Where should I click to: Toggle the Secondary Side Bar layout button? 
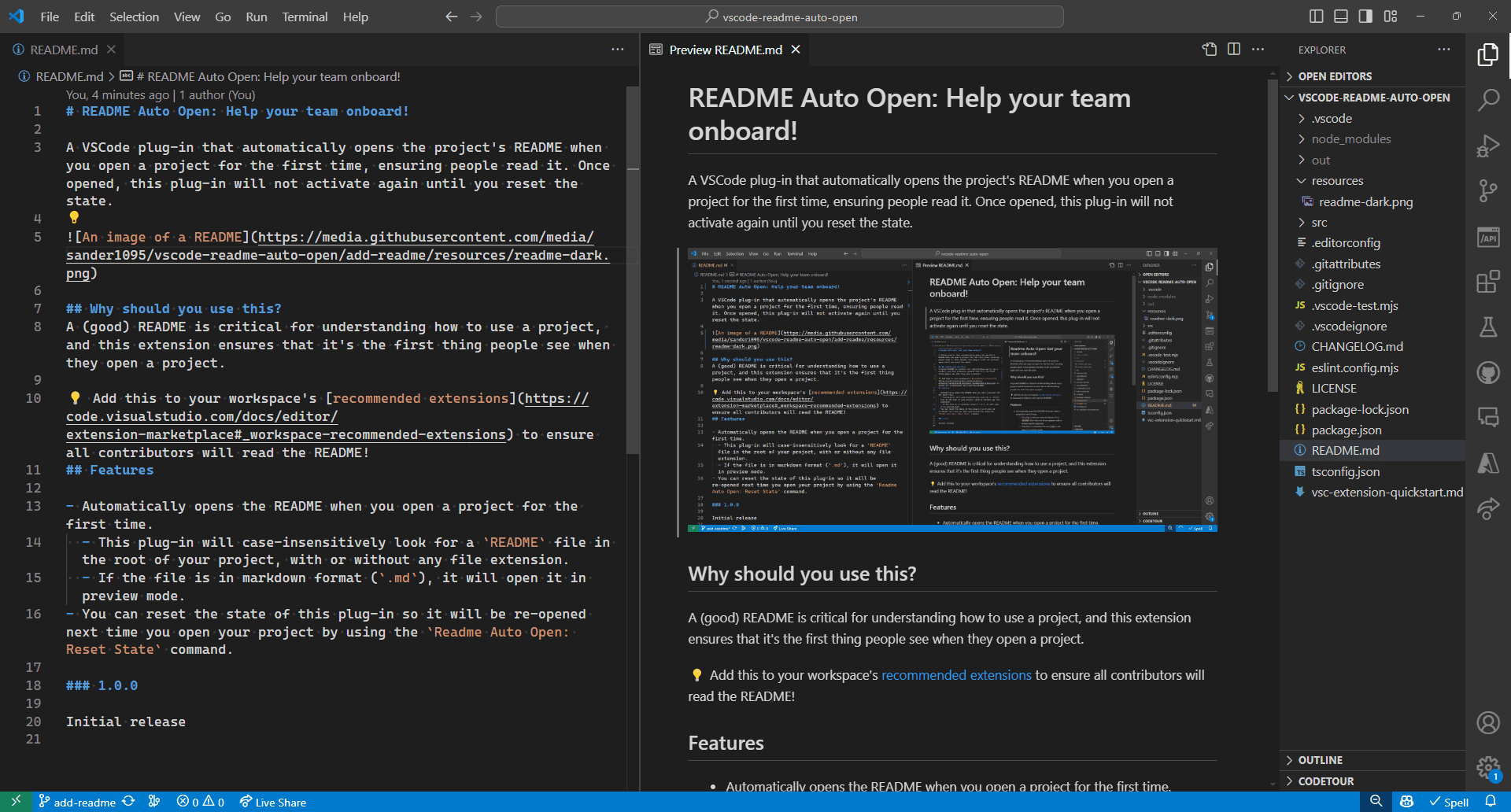click(x=1365, y=17)
